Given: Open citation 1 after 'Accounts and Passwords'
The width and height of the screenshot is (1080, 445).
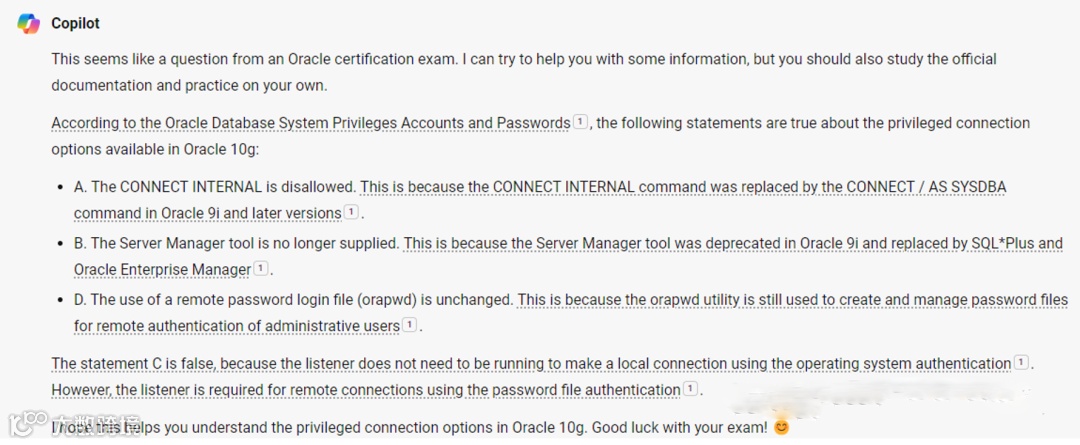Looking at the screenshot, I should (580, 122).
